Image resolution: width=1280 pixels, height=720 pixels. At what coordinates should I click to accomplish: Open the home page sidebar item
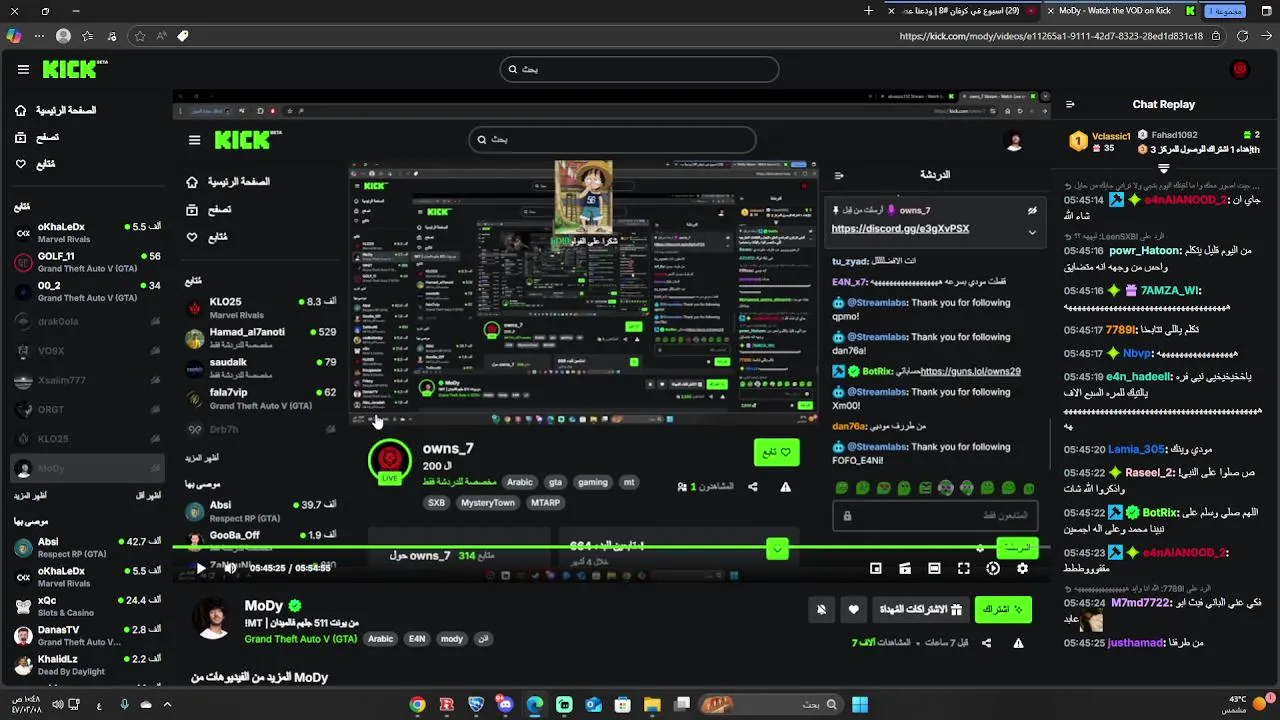tap(56, 110)
